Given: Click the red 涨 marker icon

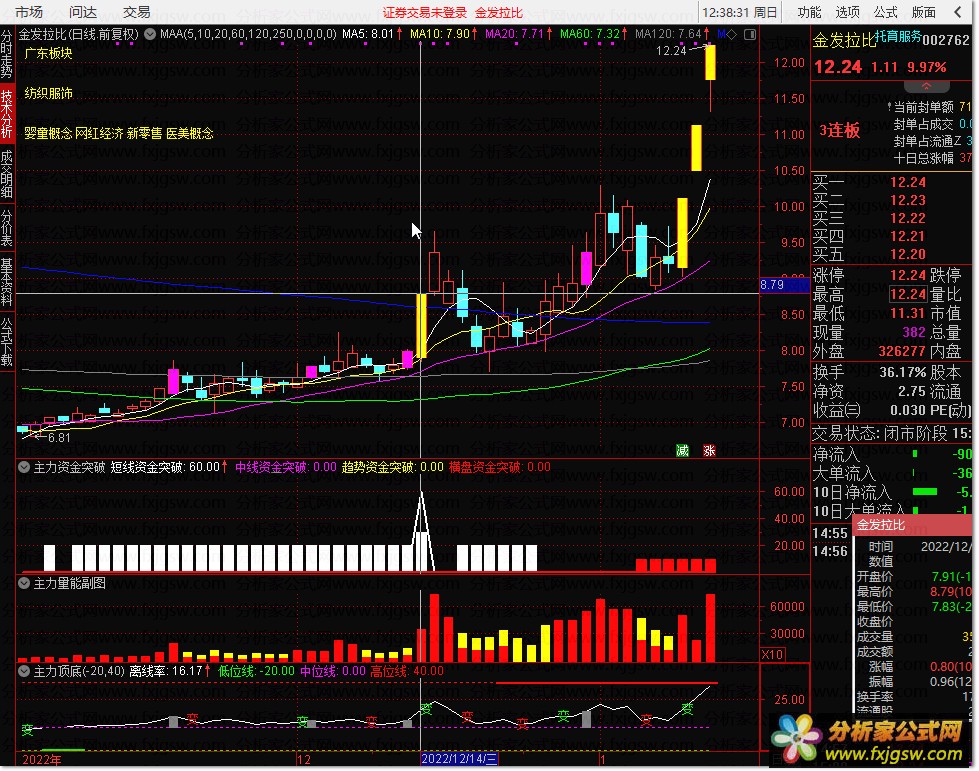Looking at the screenshot, I should (709, 451).
